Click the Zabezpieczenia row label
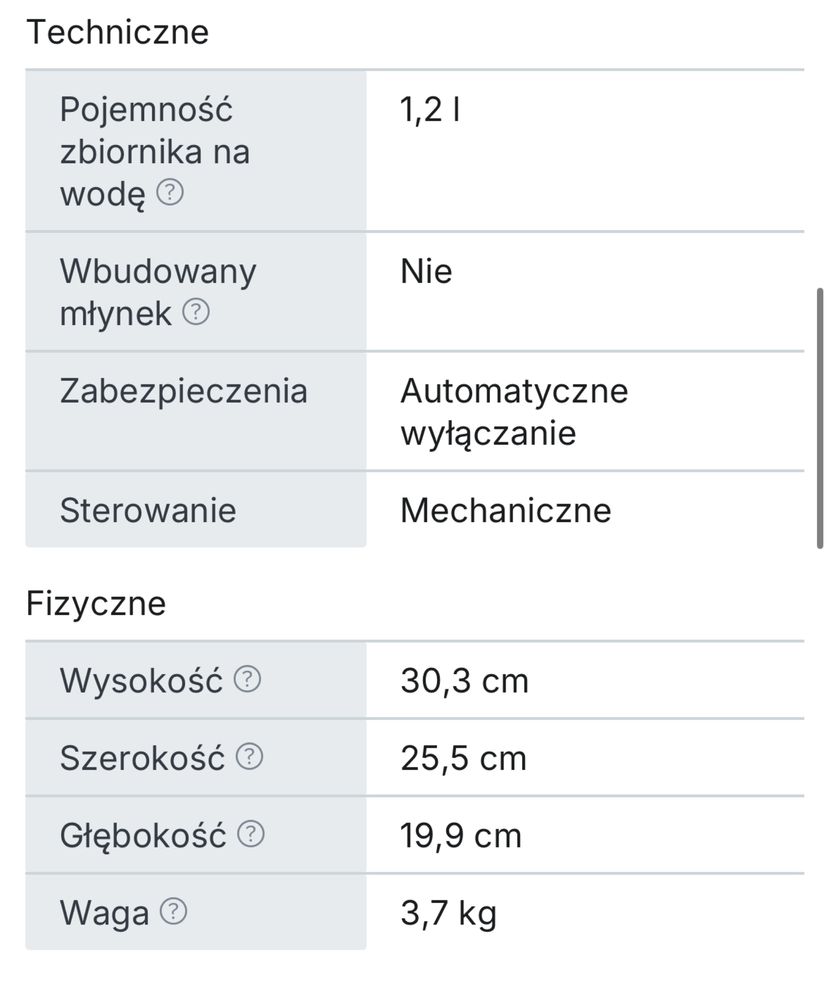The height and width of the screenshot is (1000, 830). click(x=184, y=391)
